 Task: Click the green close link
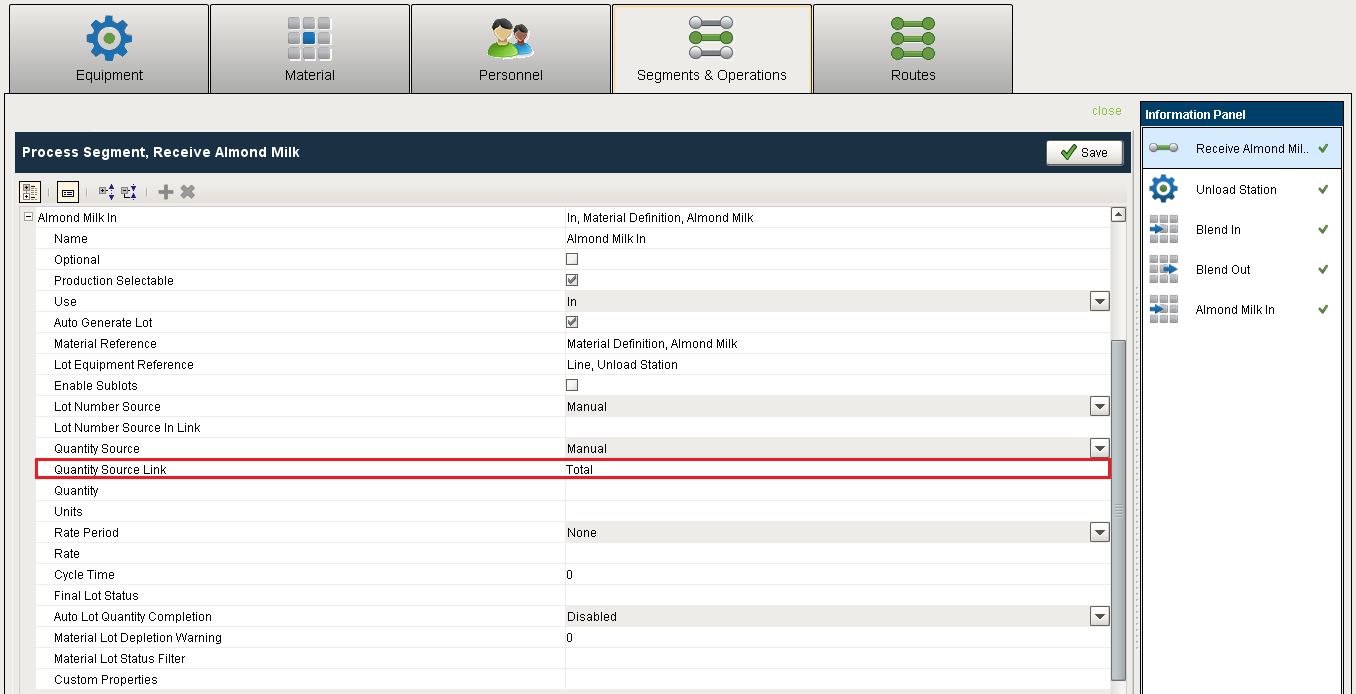pyautogui.click(x=1107, y=111)
